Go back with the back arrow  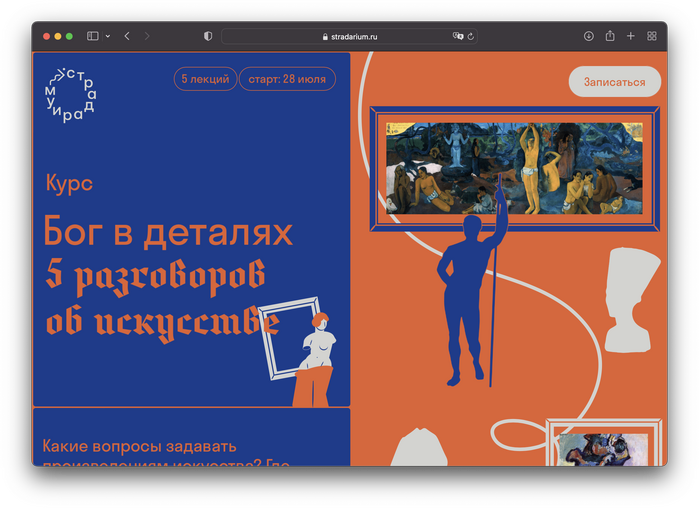pos(127,36)
